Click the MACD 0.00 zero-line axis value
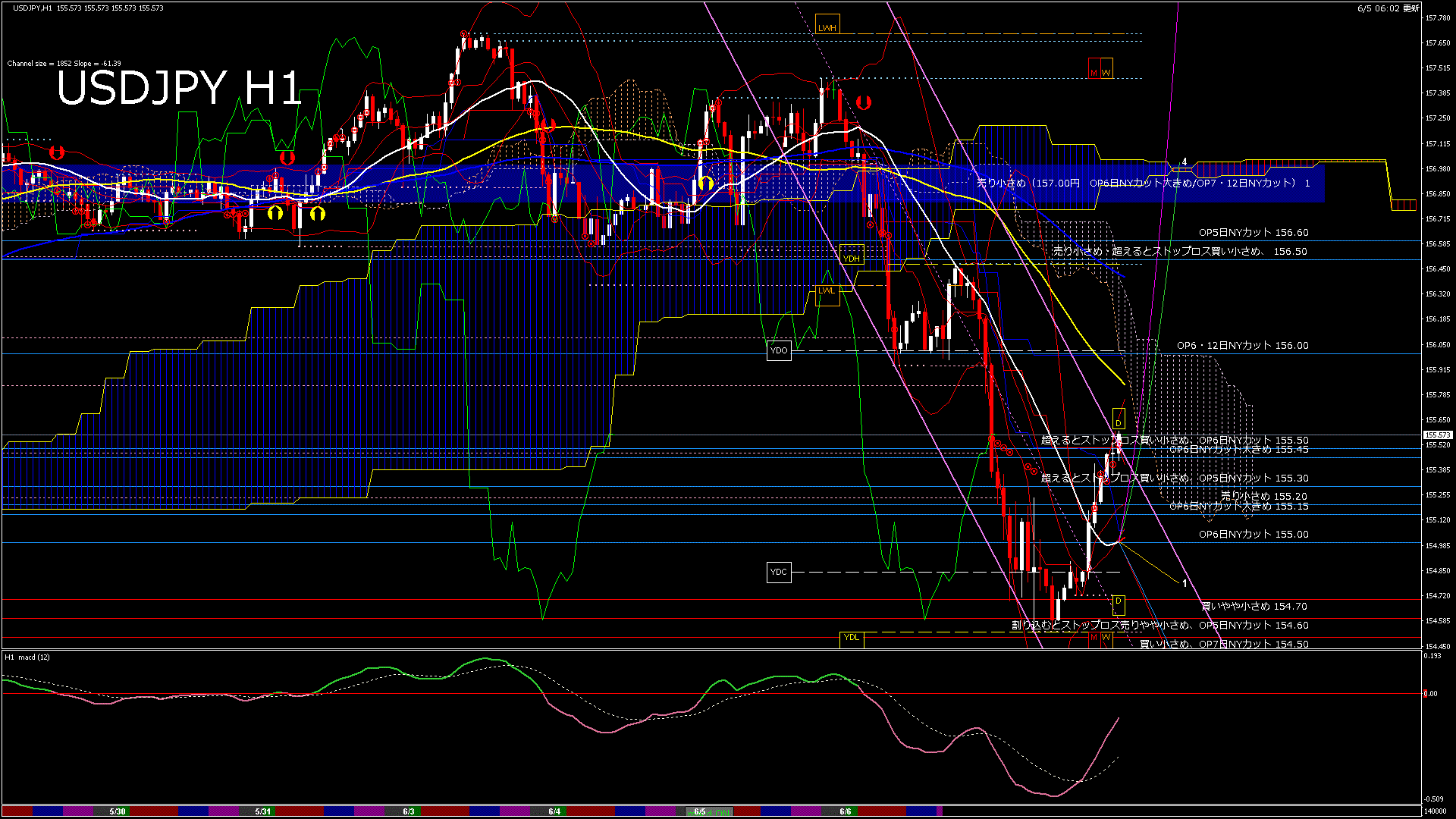1456x819 pixels. pyautogui.click(x=1430, y=693)
